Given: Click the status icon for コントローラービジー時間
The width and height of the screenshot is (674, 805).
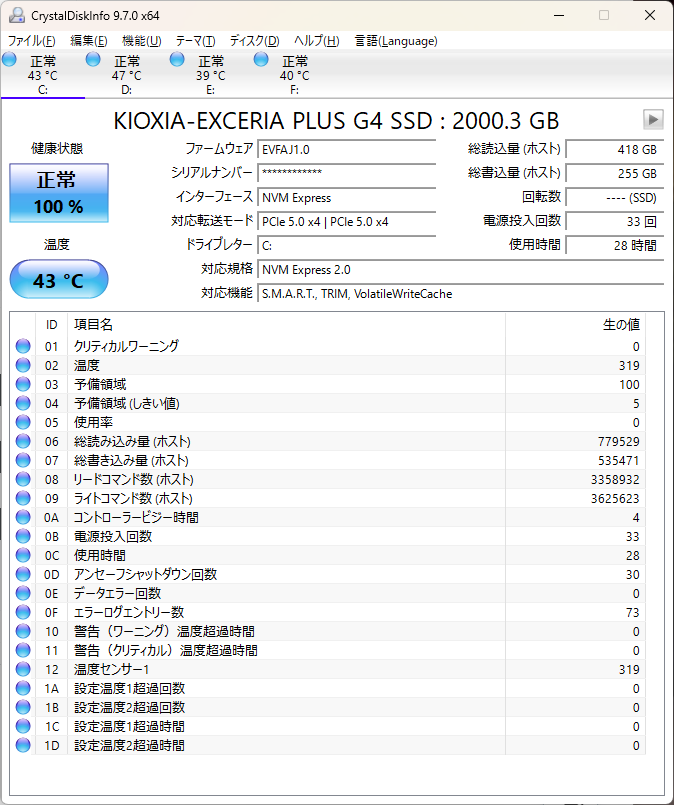Looking at the screenshot, I should click(23, 517).
